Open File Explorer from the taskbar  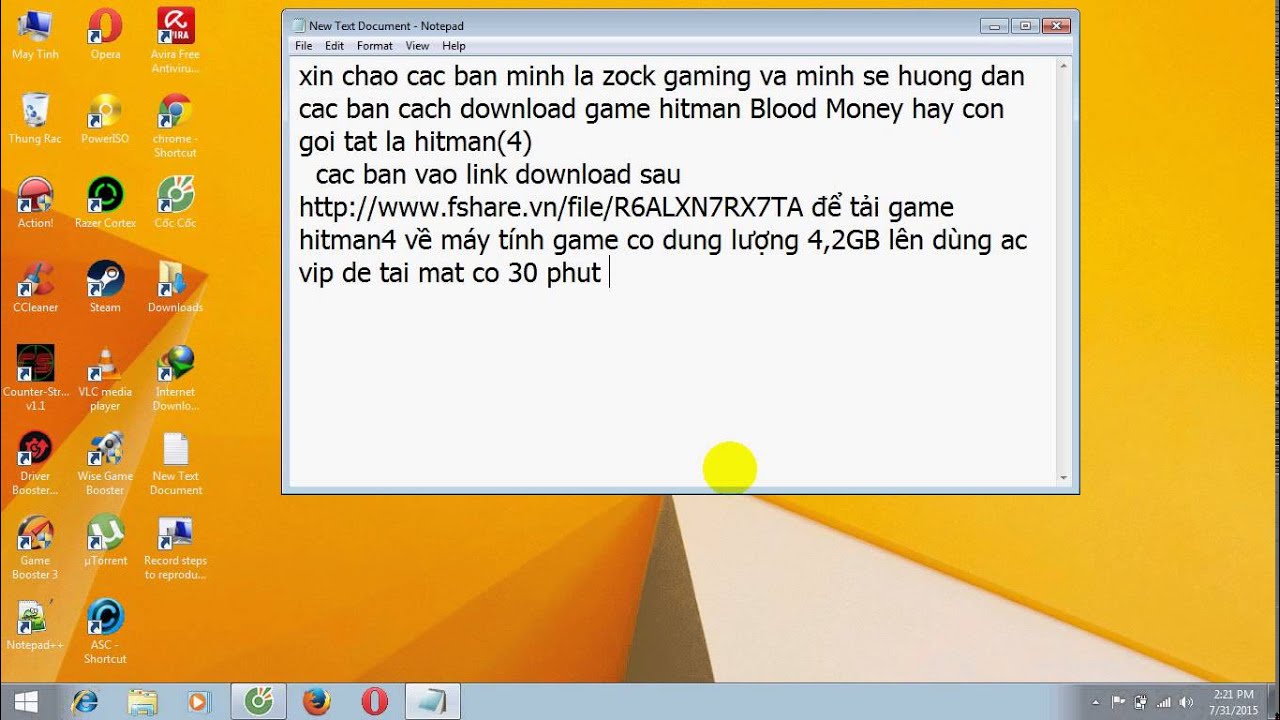point(143,702)
